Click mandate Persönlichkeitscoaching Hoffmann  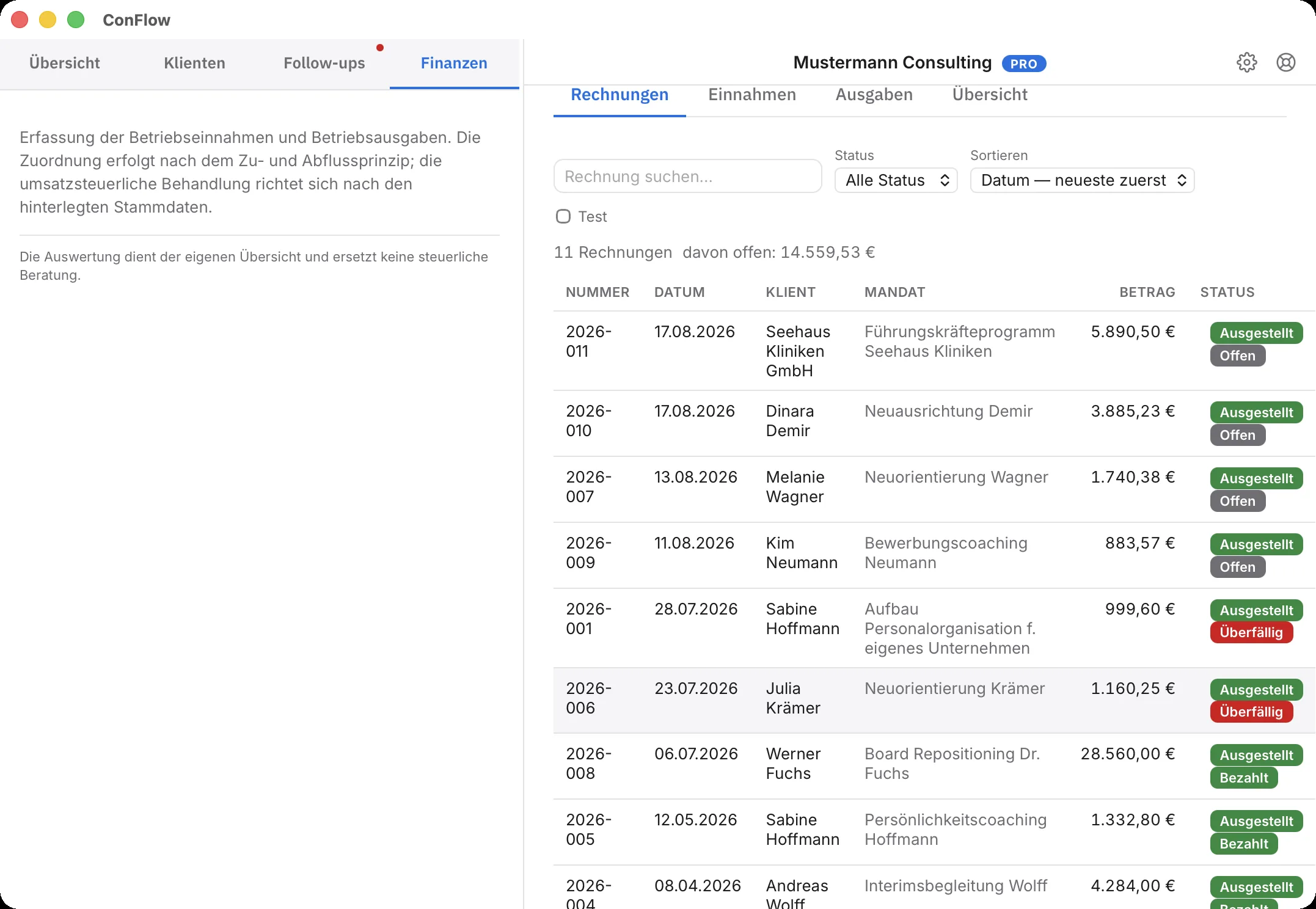[x=956, y=830]
